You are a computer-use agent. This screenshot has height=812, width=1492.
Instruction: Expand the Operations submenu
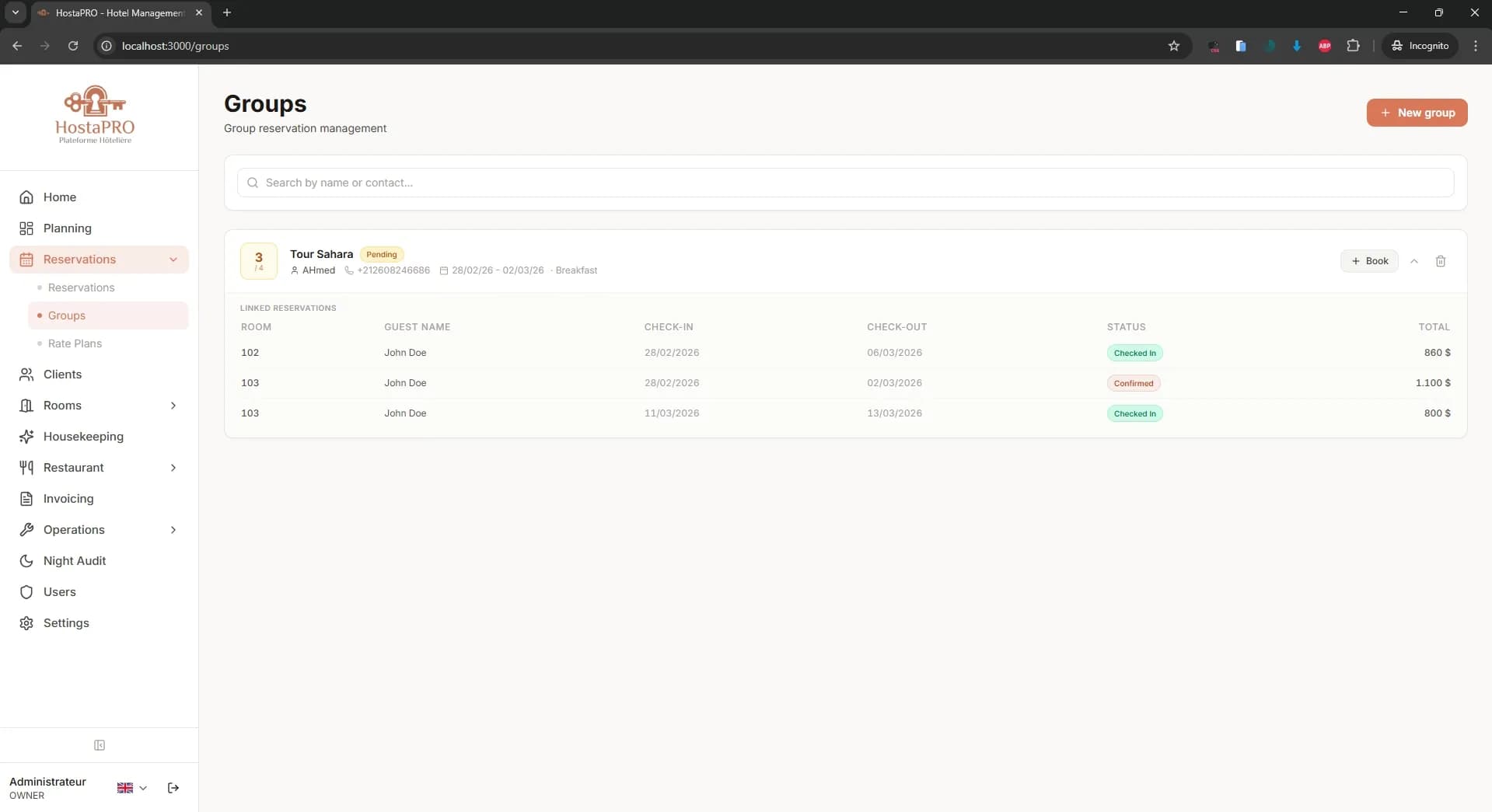click(x=173, y=530)
